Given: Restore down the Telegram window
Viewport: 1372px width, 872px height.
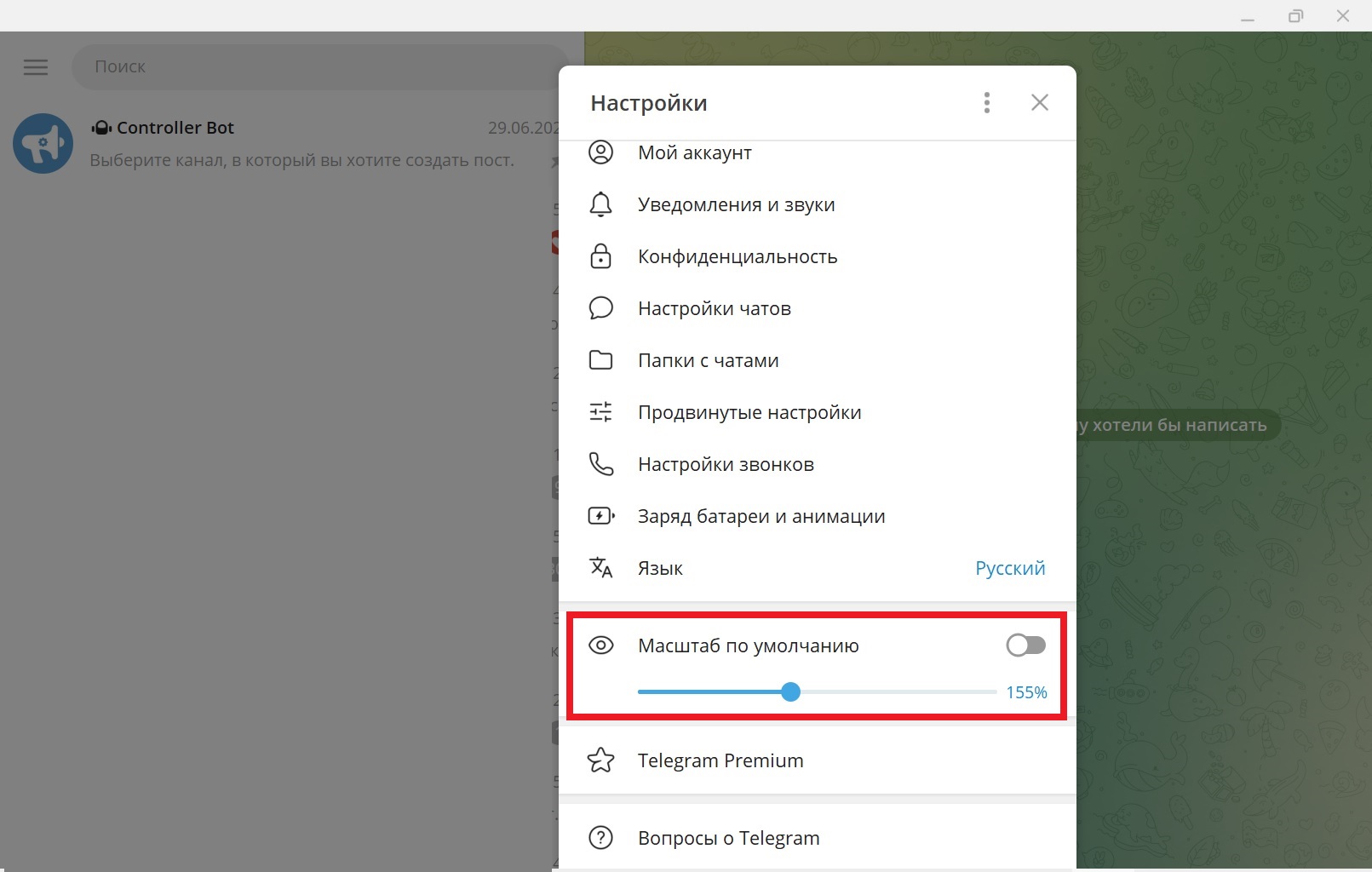Looking at the screenshot, I should (1295, 16).
